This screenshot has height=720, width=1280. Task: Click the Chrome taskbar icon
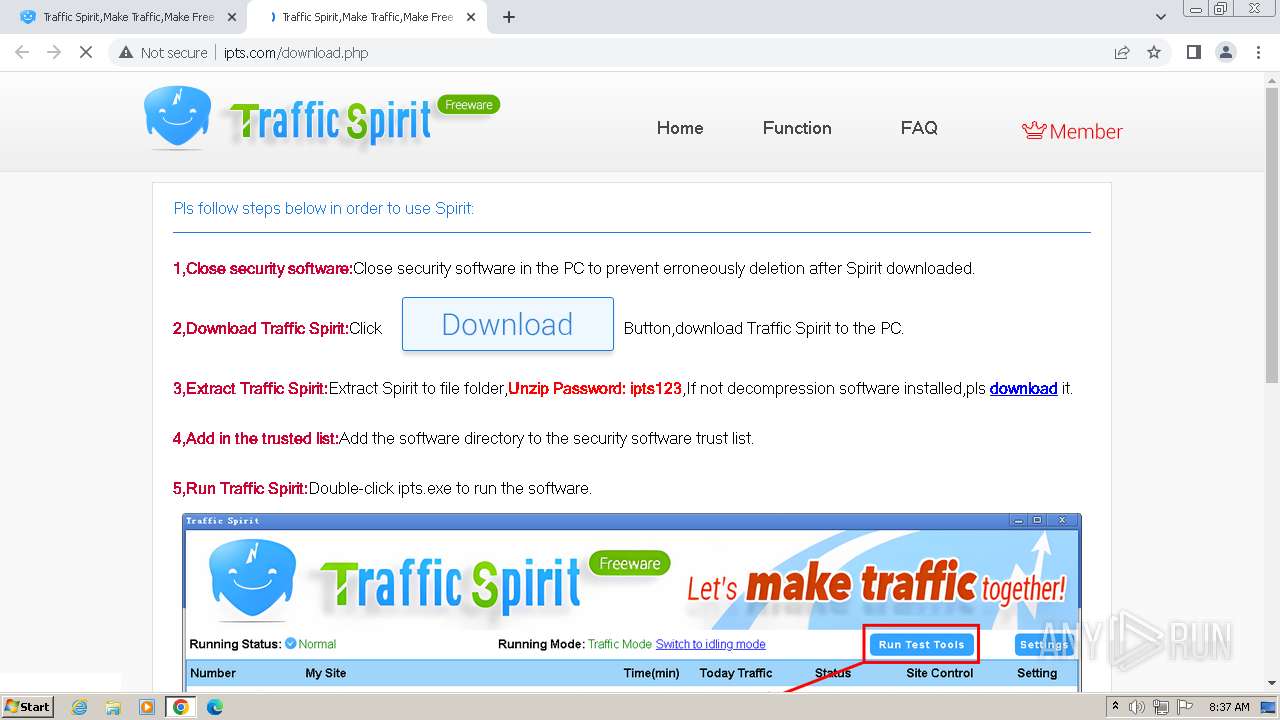click(x=181, y=707)
